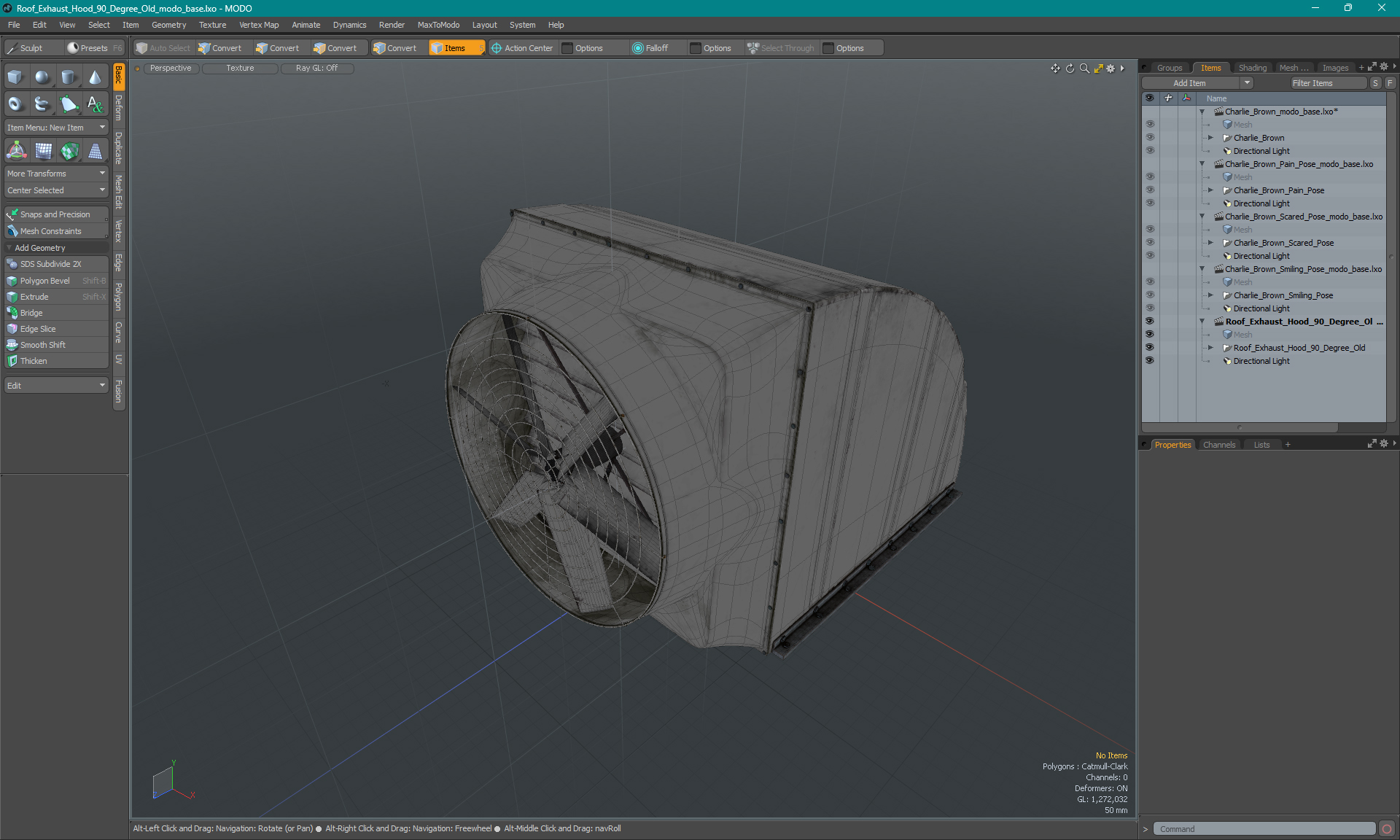Screen dimensions: 1400x840
Task: Hide the Roof_Exhaust_Hood_90_Degree_Old mesh item
Action: (x=1150, y=348)
